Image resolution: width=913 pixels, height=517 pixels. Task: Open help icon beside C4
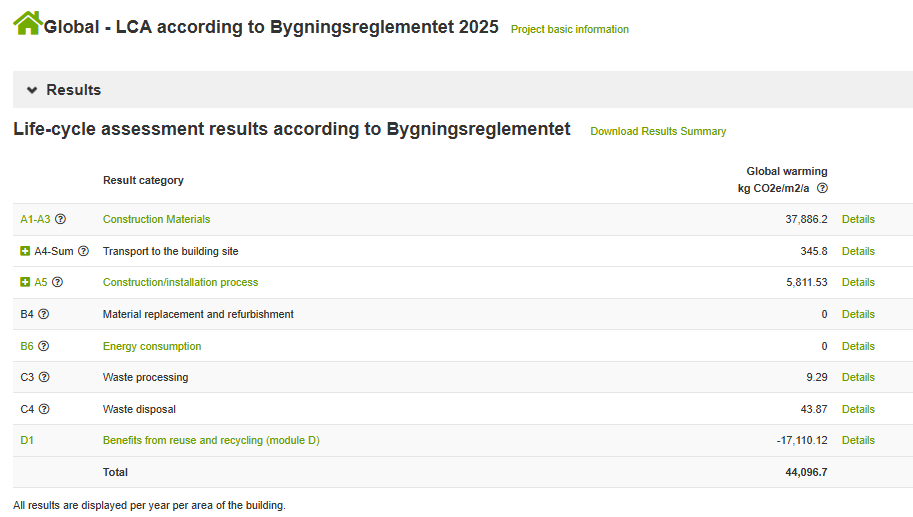[44, 409]
